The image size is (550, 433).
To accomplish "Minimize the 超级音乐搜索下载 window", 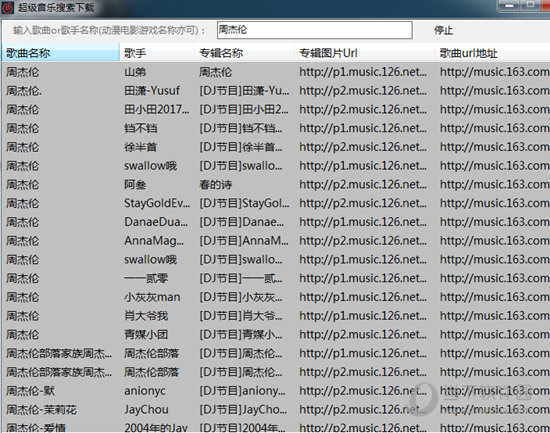I will [510, 5].
